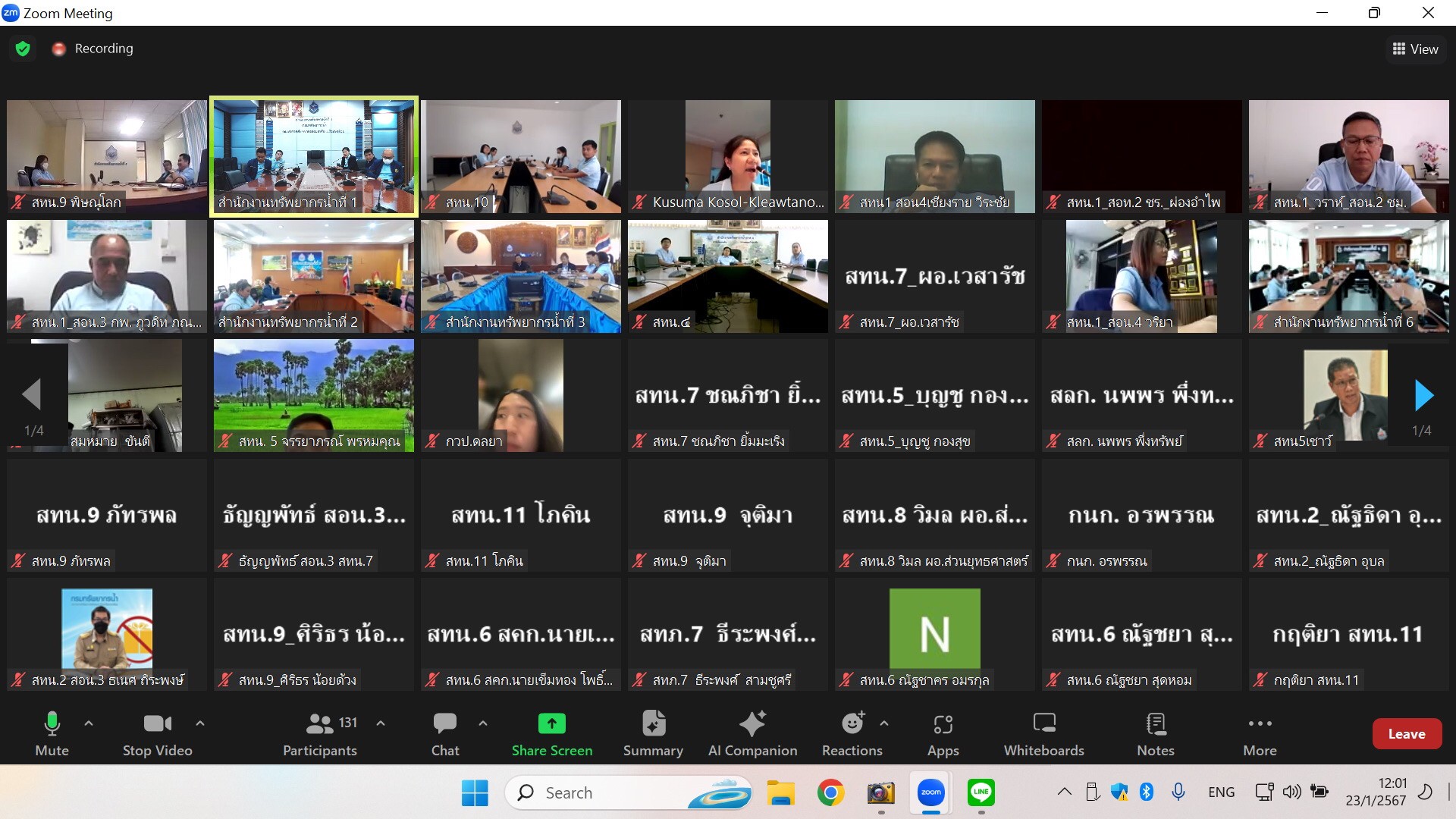Open the Notes tool
The image size is (1456, 819).
coord(1156,733)
